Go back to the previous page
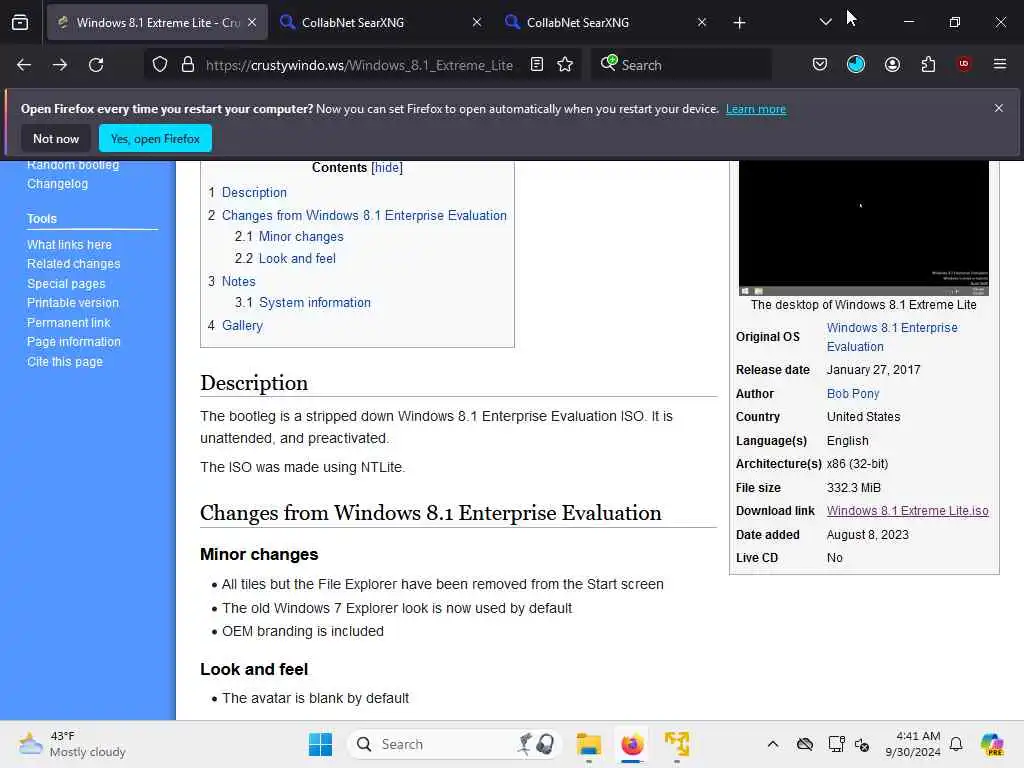The height and width of the screenshot is (768, 1024). click(x=24, y=65)
